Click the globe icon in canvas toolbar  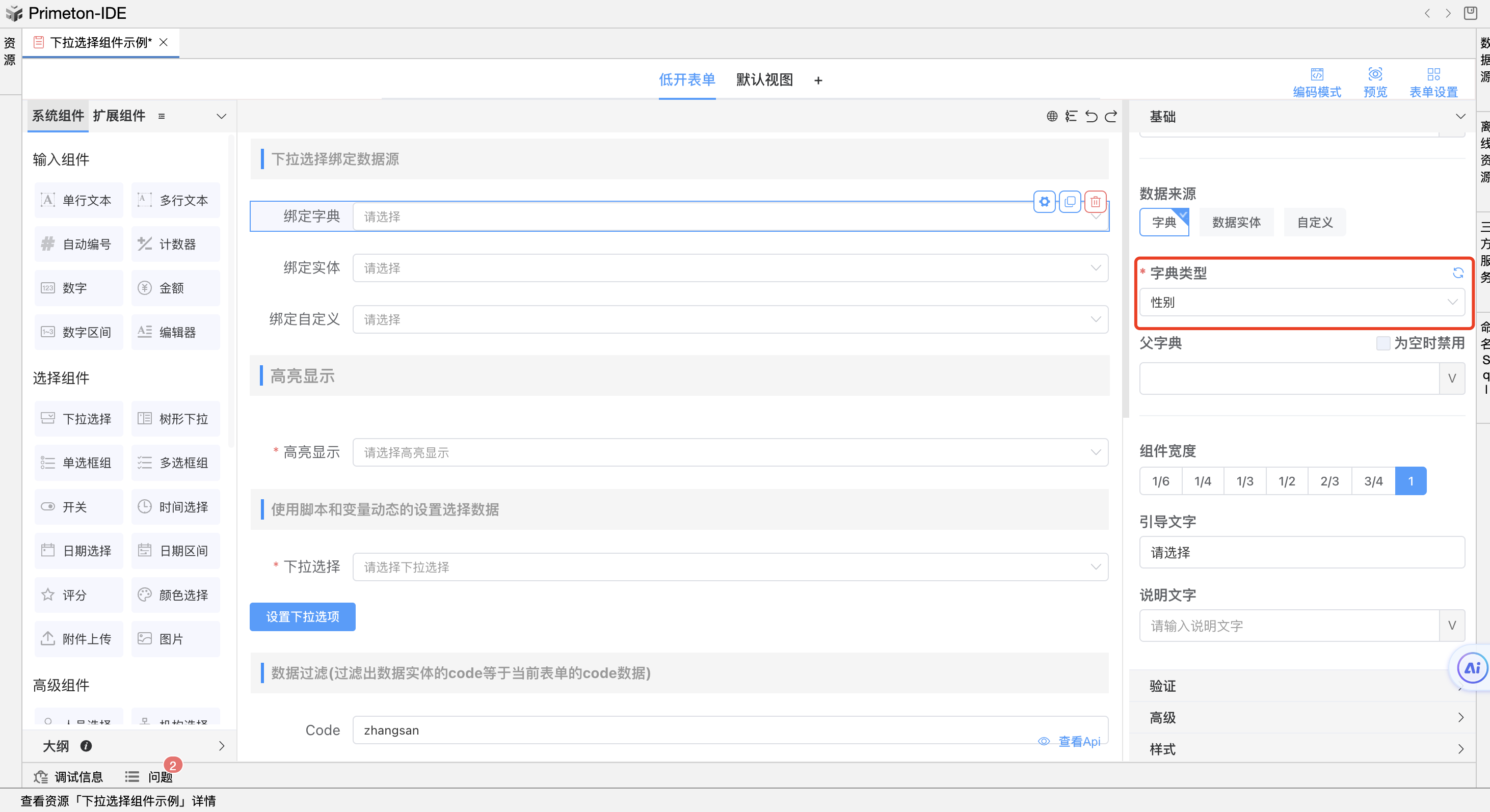pyautogui.click(x=1052, y=116)
